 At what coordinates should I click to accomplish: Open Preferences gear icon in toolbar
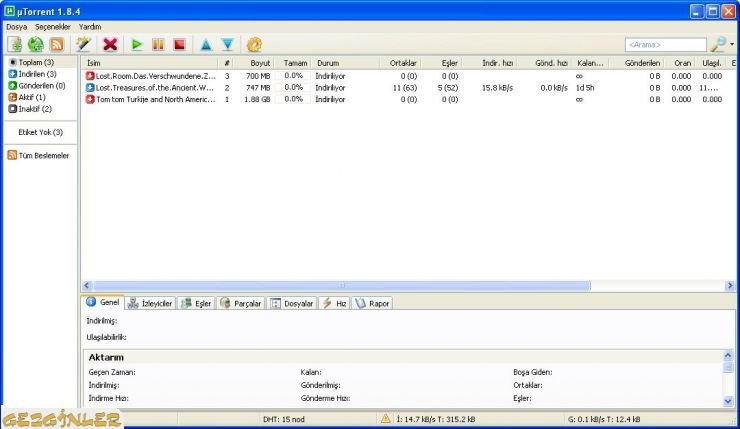click(254, 45)
